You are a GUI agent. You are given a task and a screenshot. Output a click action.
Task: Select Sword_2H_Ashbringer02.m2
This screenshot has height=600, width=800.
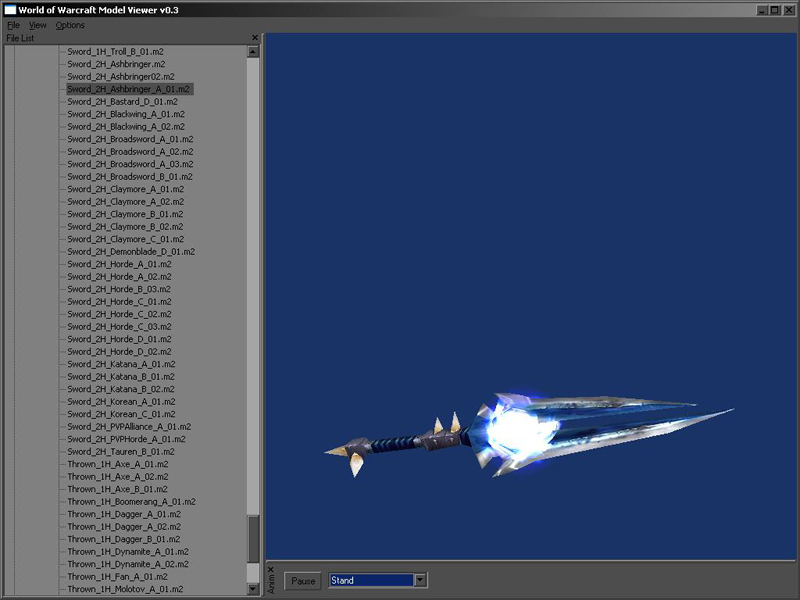coord(121,77)
